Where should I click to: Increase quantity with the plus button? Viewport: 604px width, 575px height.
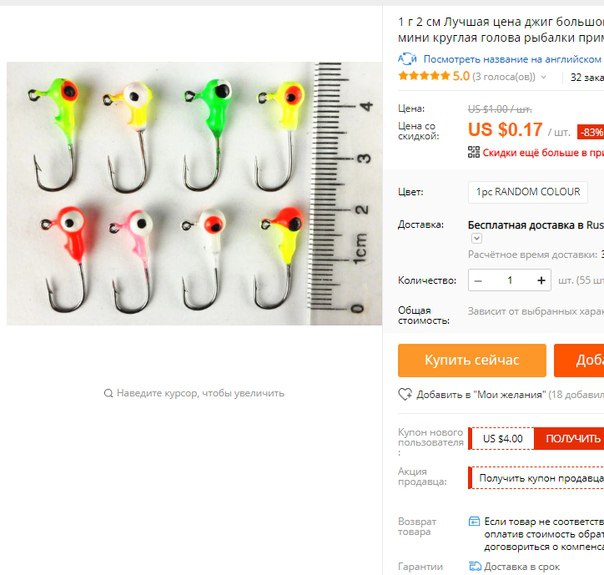coord(541,280)
